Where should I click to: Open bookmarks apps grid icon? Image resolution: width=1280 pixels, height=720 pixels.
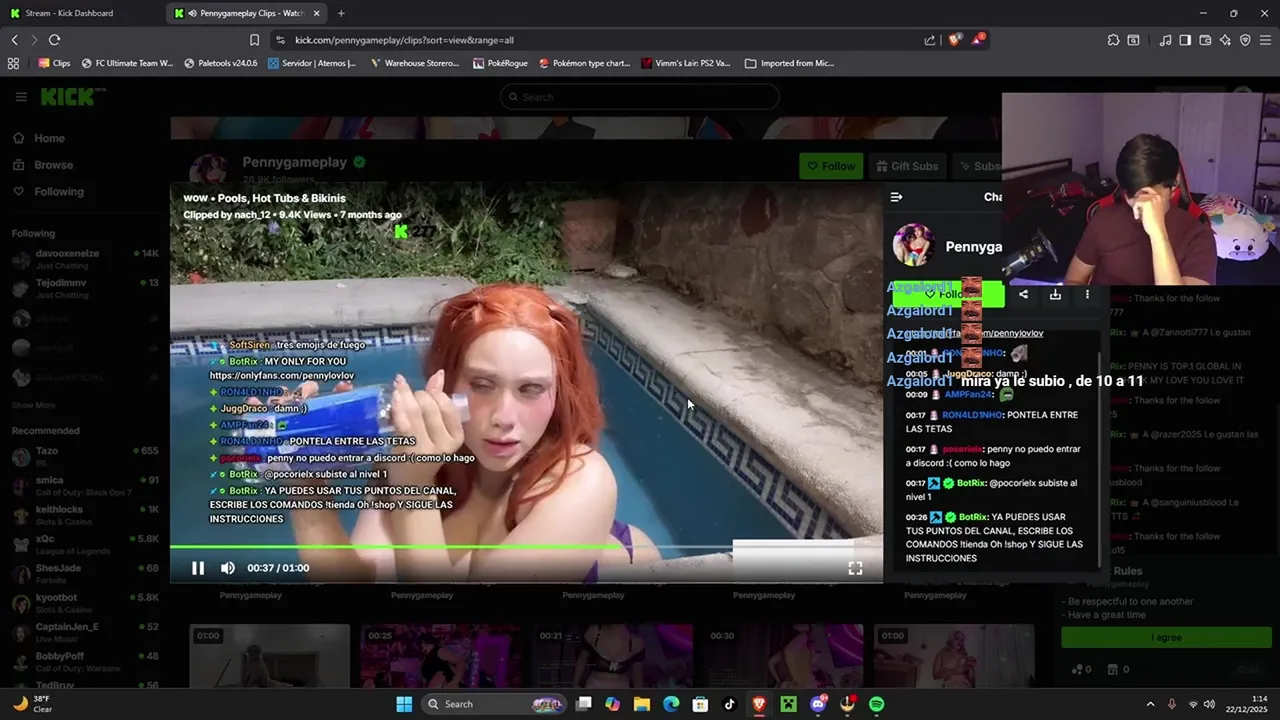tap(13, 63)
